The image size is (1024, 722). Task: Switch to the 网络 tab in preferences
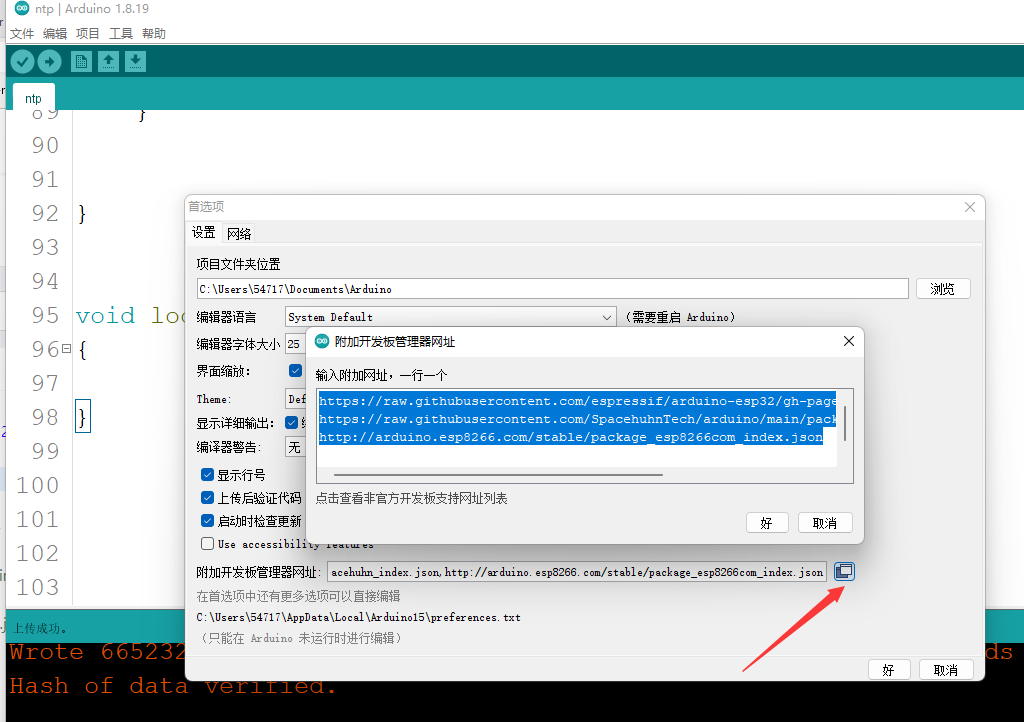[x=239, y=233]
